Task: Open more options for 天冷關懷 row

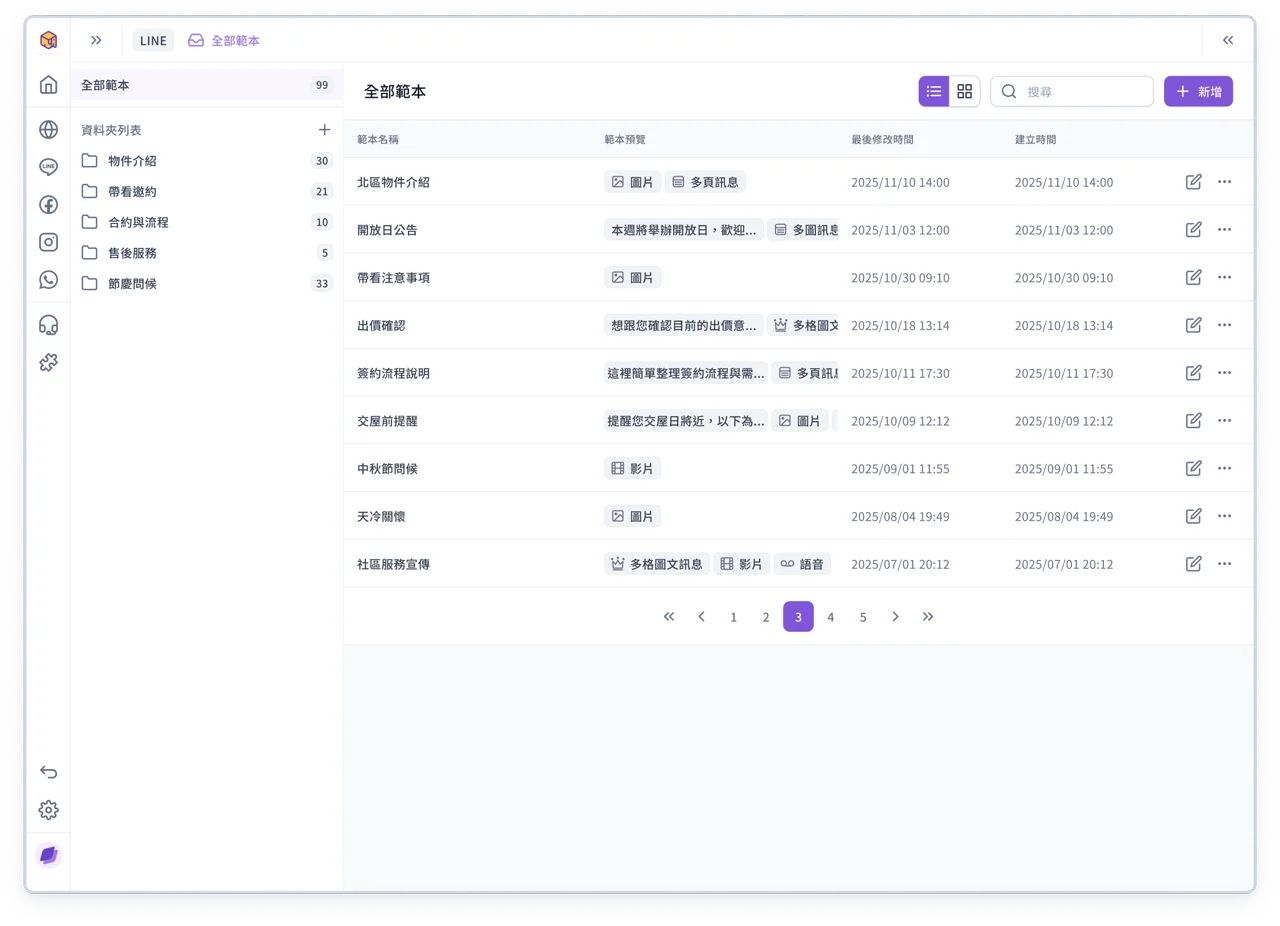Action: 1224,516
